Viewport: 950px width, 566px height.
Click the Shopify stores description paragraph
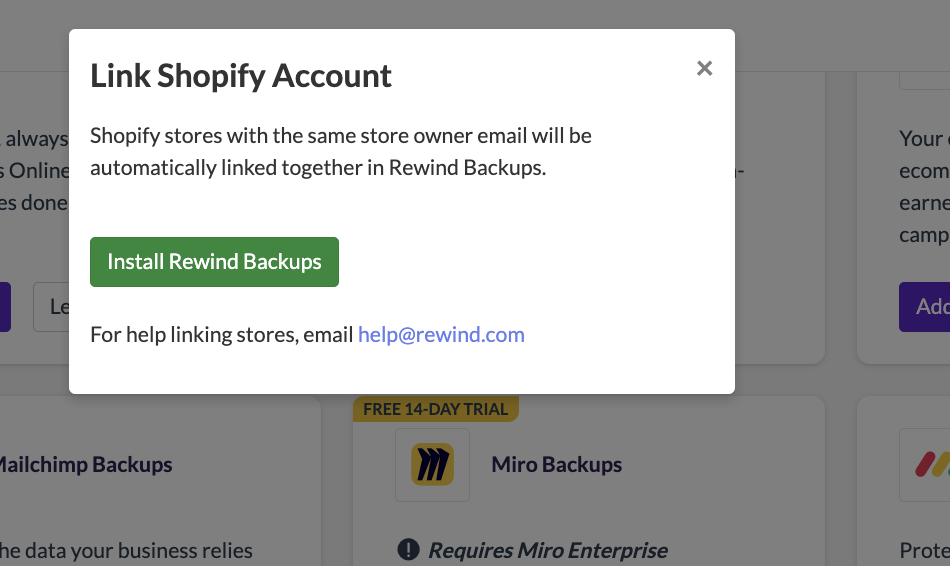(x=340, y=151)
